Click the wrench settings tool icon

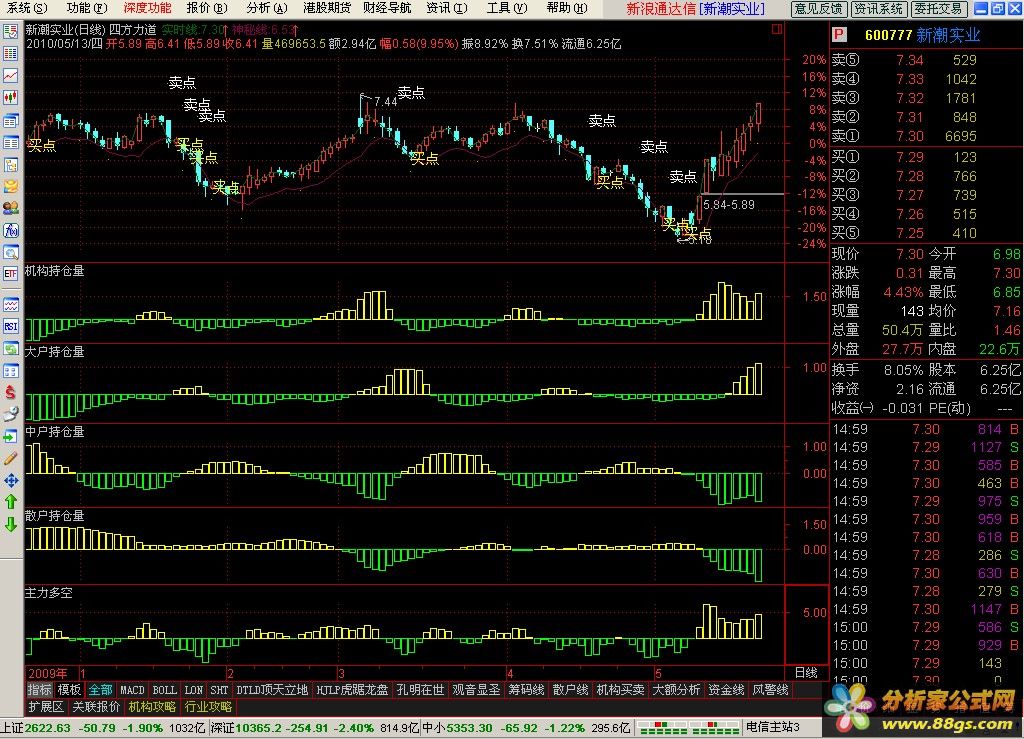pyautogui.click(x=10, y=414)
